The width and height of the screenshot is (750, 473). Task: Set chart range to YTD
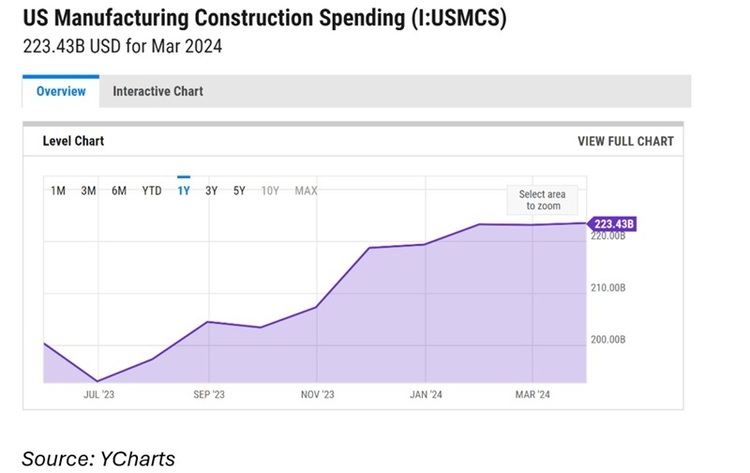pyautogui.click(x=152, y=191)
